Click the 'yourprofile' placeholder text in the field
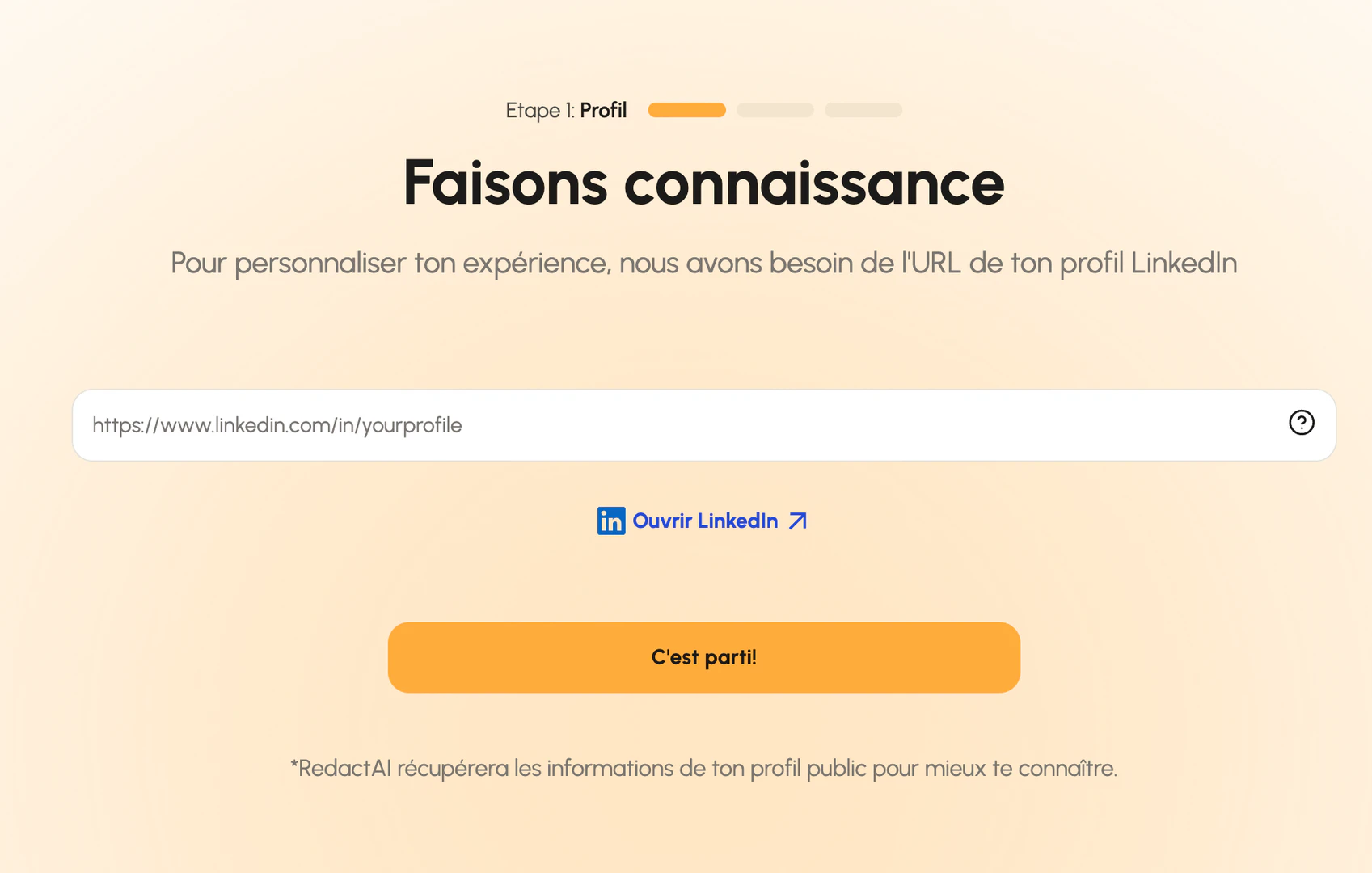Image resolution: width=1372 pixels, height=873 pixels. [412, 425]
